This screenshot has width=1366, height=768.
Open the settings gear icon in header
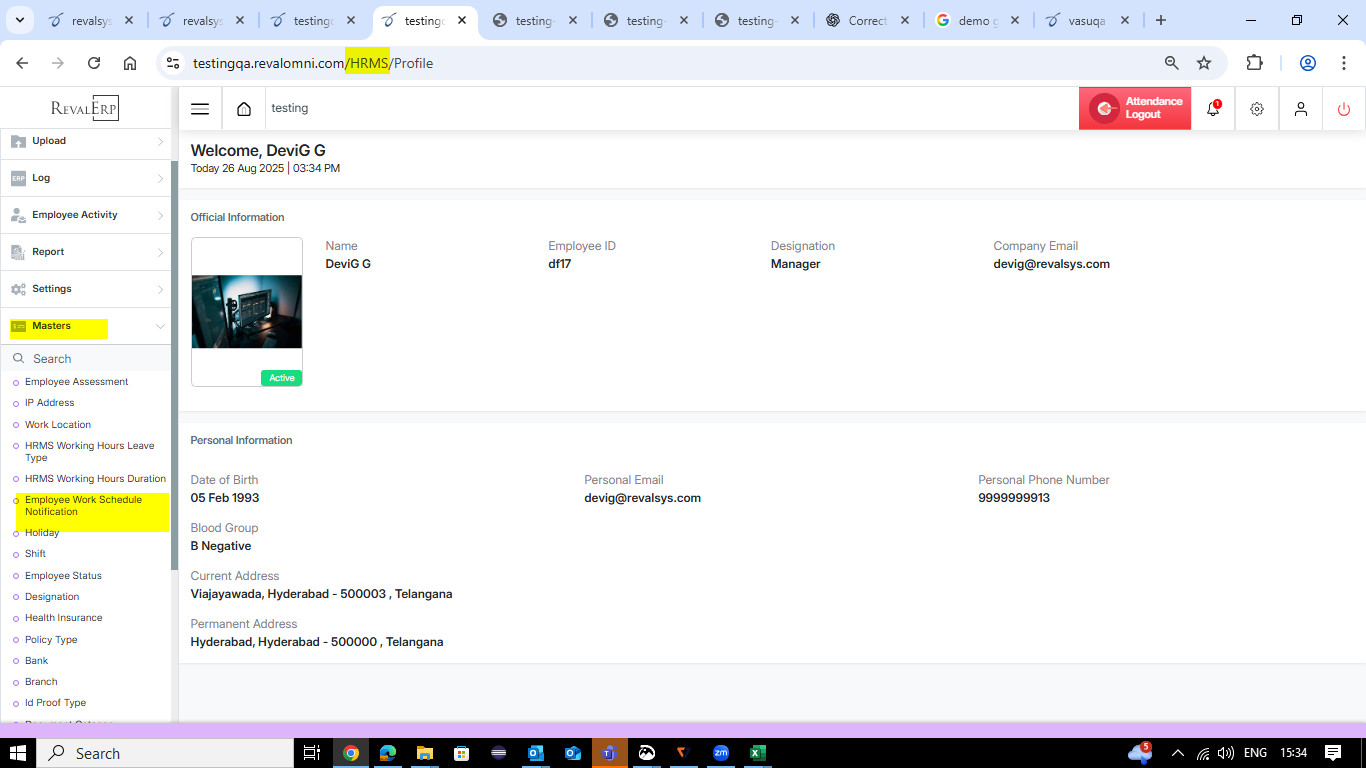[1257, 109]
